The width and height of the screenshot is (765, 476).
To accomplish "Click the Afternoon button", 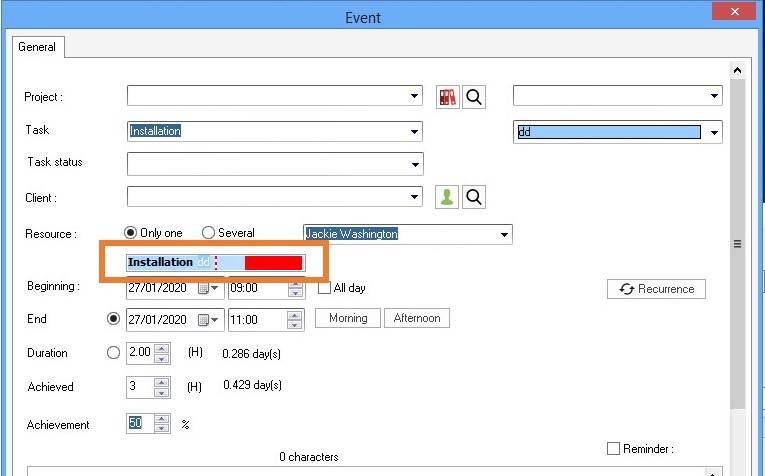I will 417,318.
